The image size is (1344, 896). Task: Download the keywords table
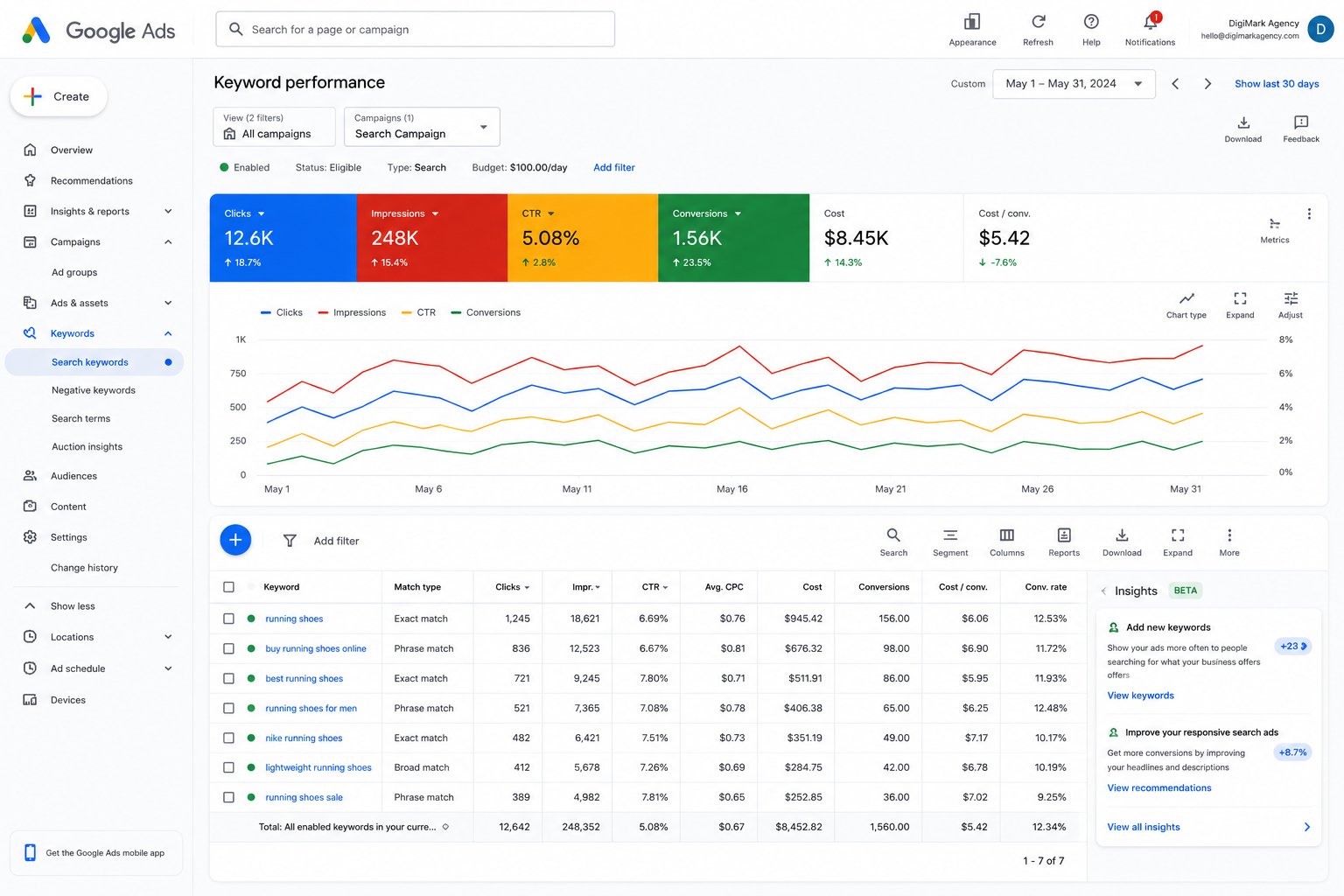(x=1122, y=535)
